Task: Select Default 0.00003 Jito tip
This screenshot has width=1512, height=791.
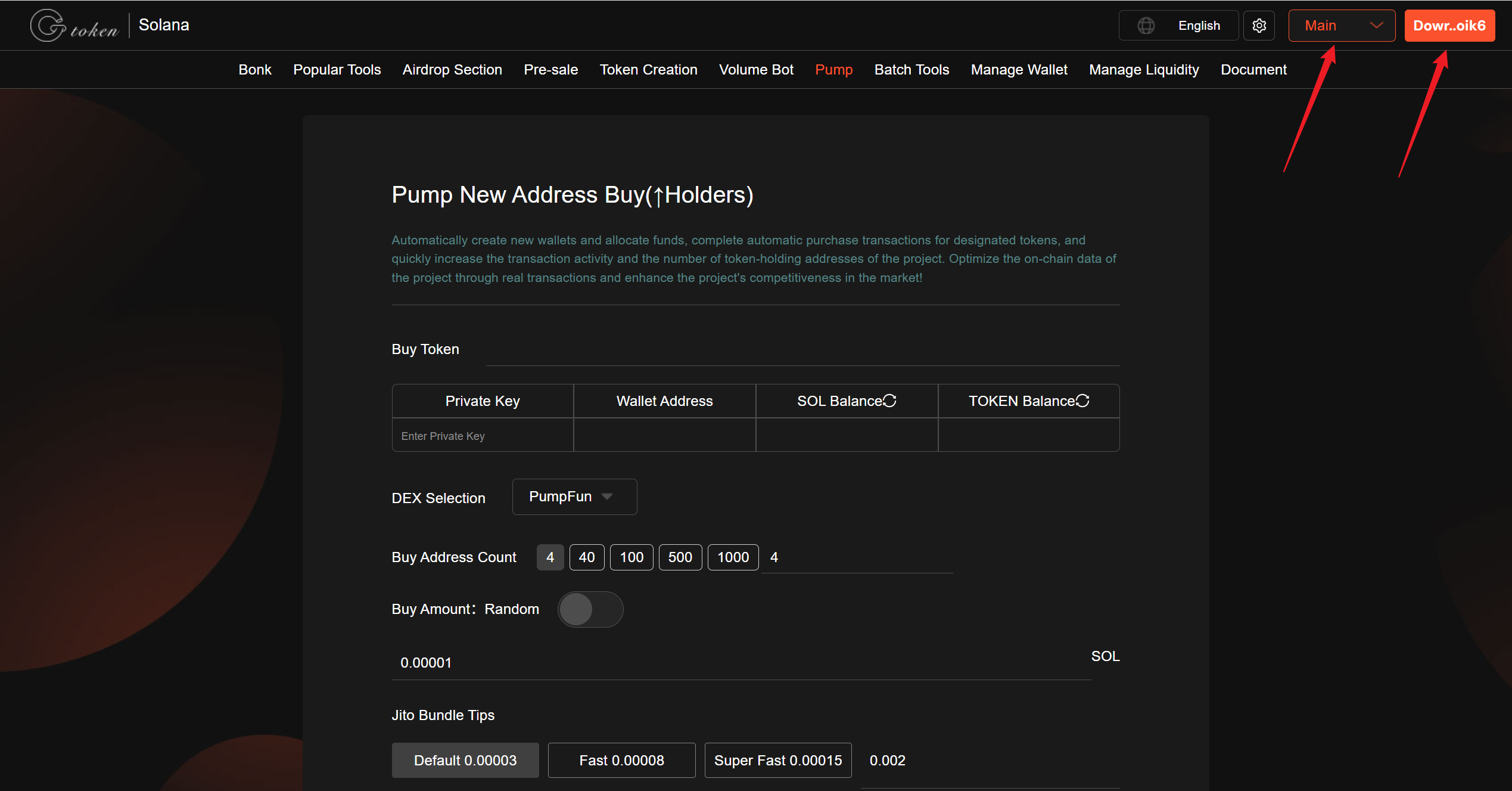Action: click(x=465, y=760)
